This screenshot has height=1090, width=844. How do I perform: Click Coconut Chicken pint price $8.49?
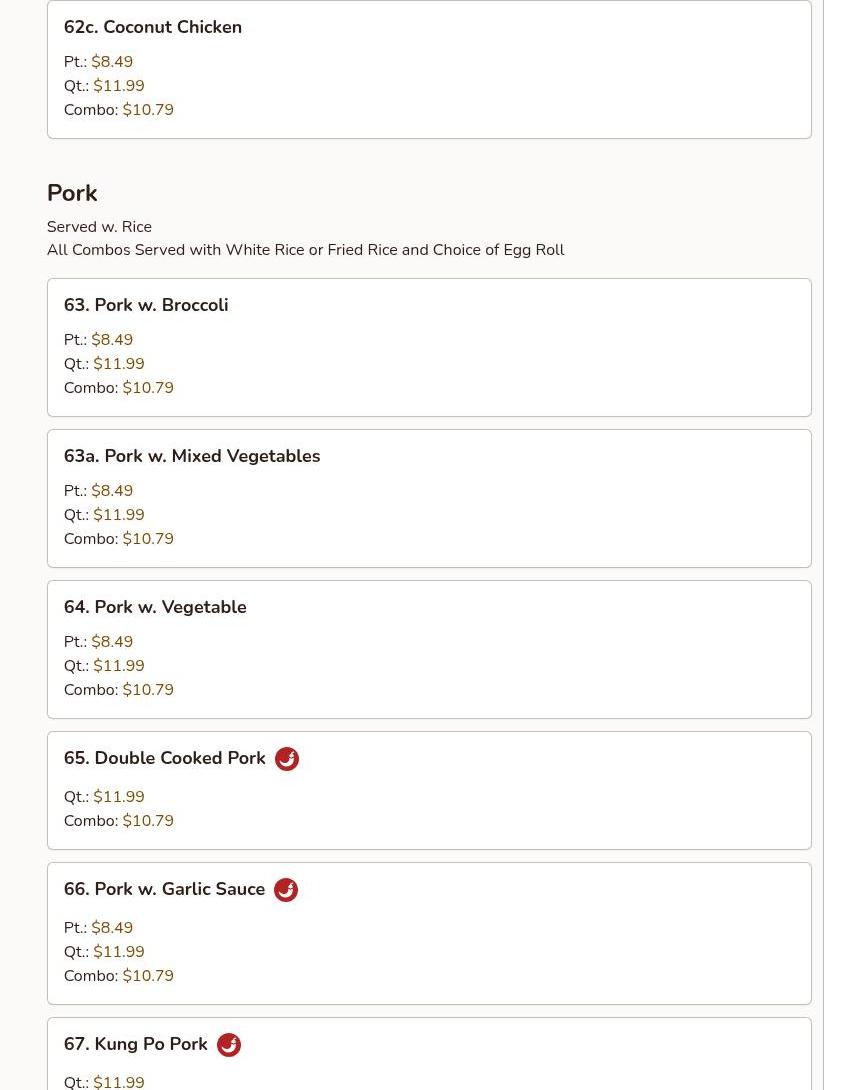(x=112, y=62)
